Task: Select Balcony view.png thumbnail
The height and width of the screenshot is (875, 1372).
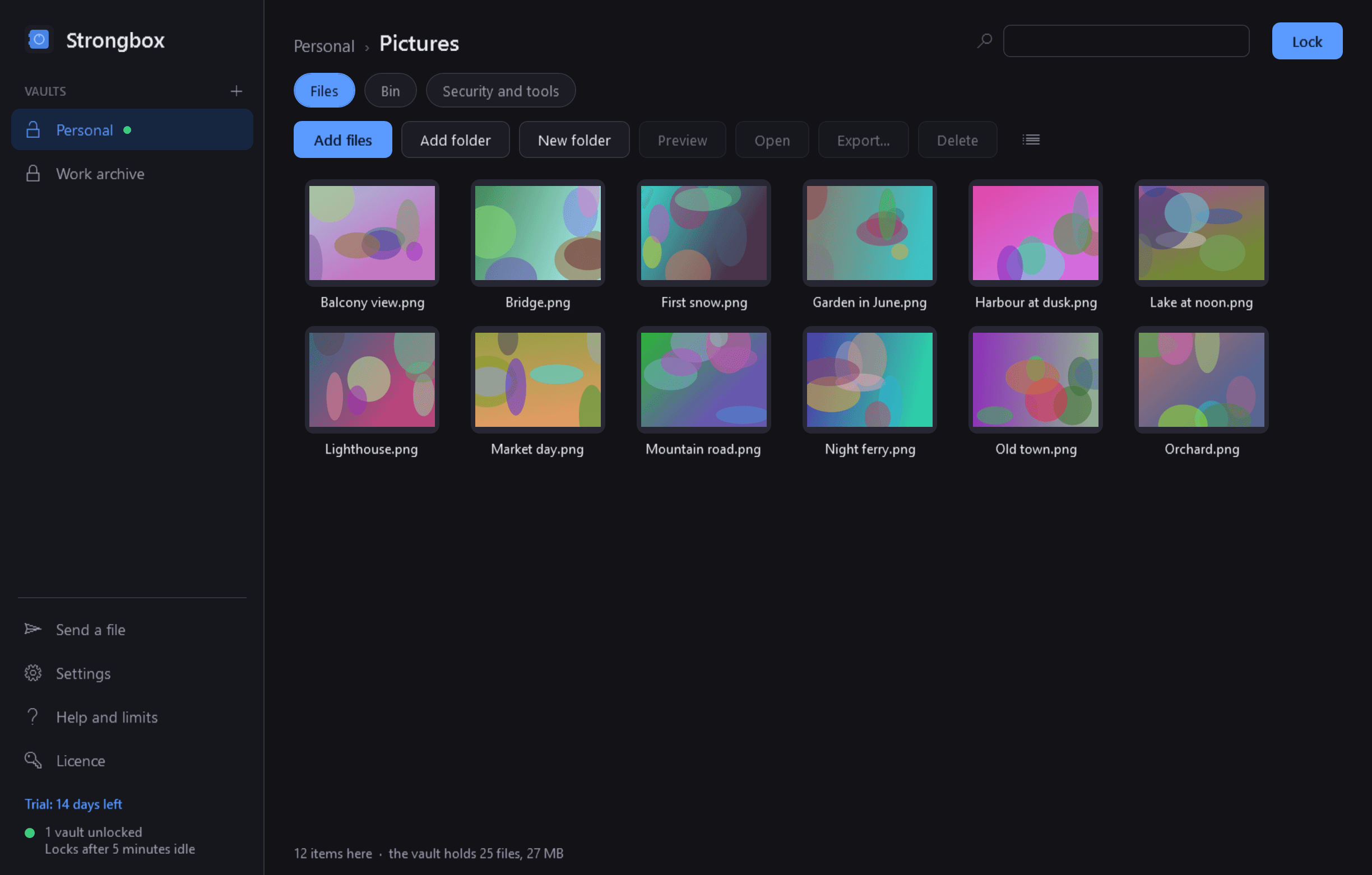Action: point(372,233)
